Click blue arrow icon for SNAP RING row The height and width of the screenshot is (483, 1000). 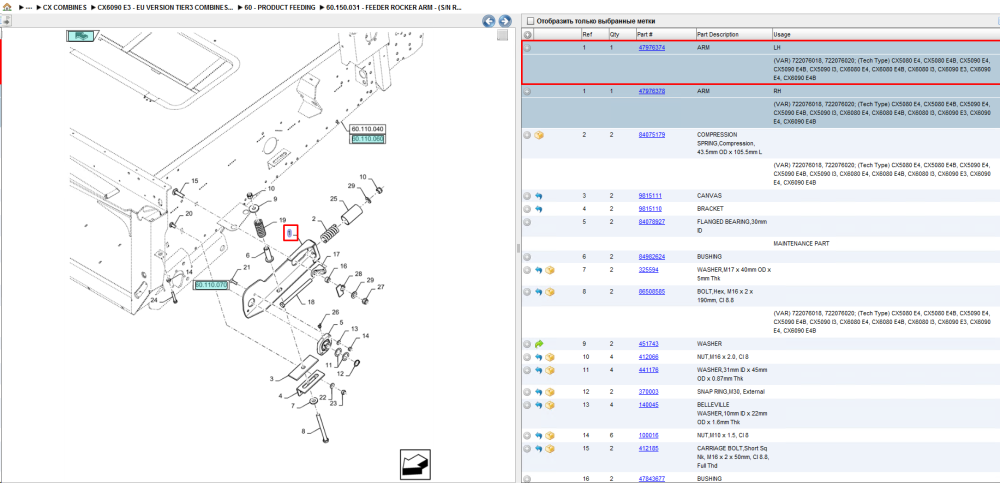(x=539, y=392)
